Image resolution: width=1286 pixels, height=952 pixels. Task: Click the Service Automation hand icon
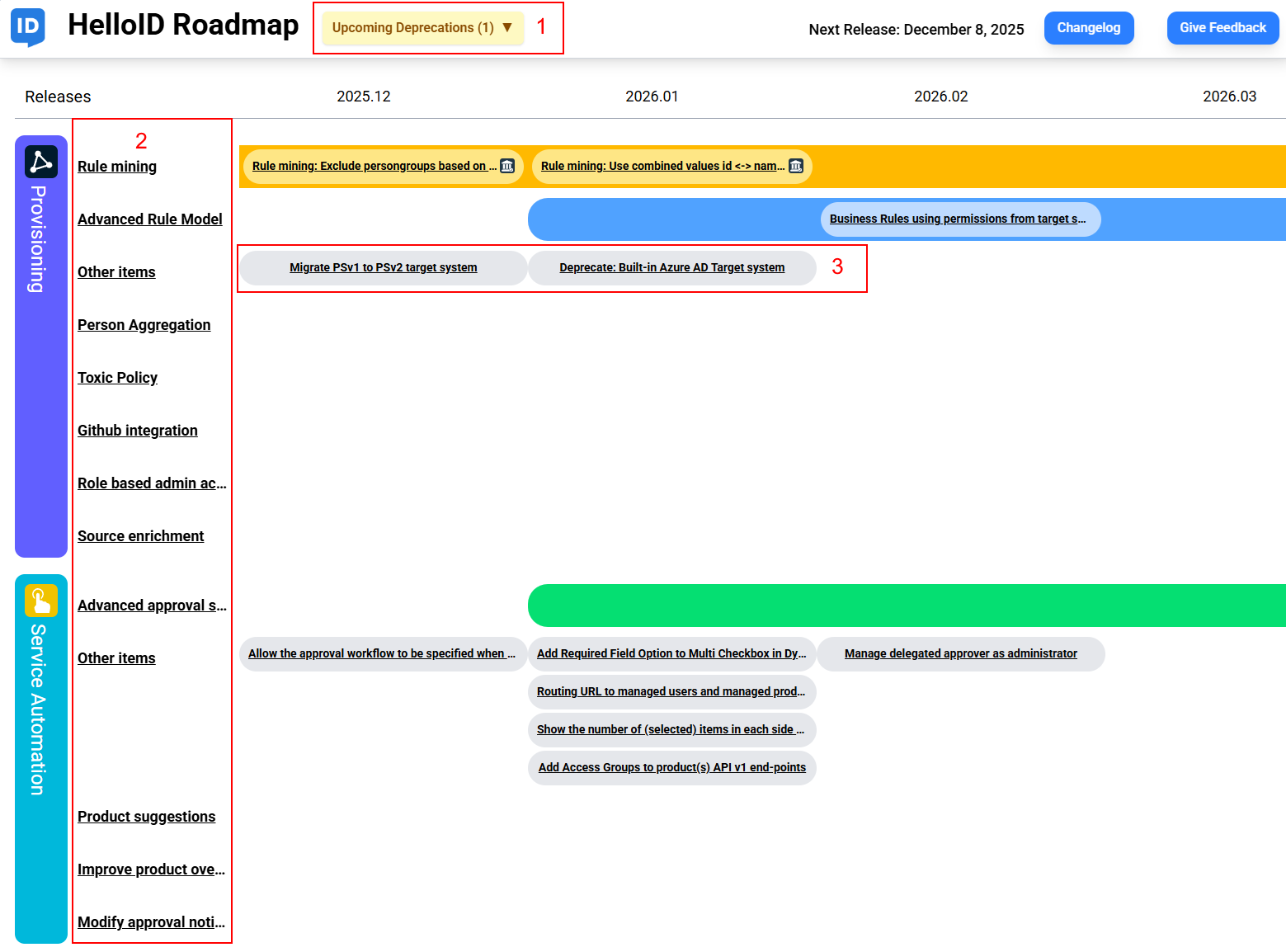pyautogui.click(x=40, y=602)
